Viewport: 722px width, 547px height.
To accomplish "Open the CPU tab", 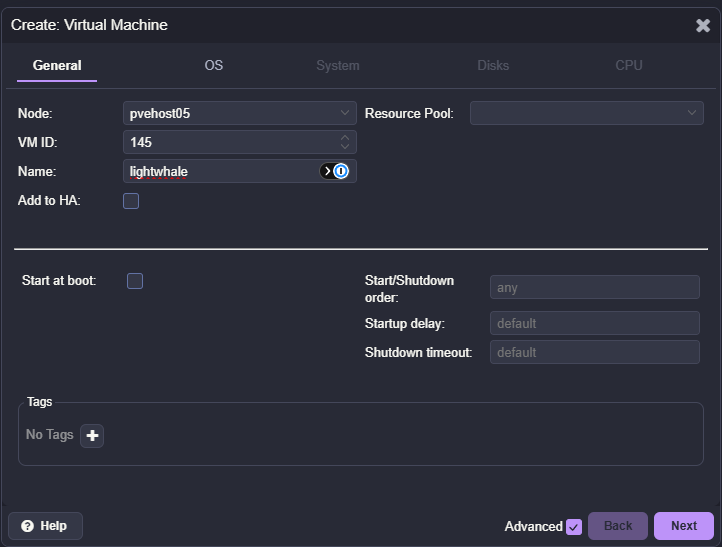I will [629, 65].
